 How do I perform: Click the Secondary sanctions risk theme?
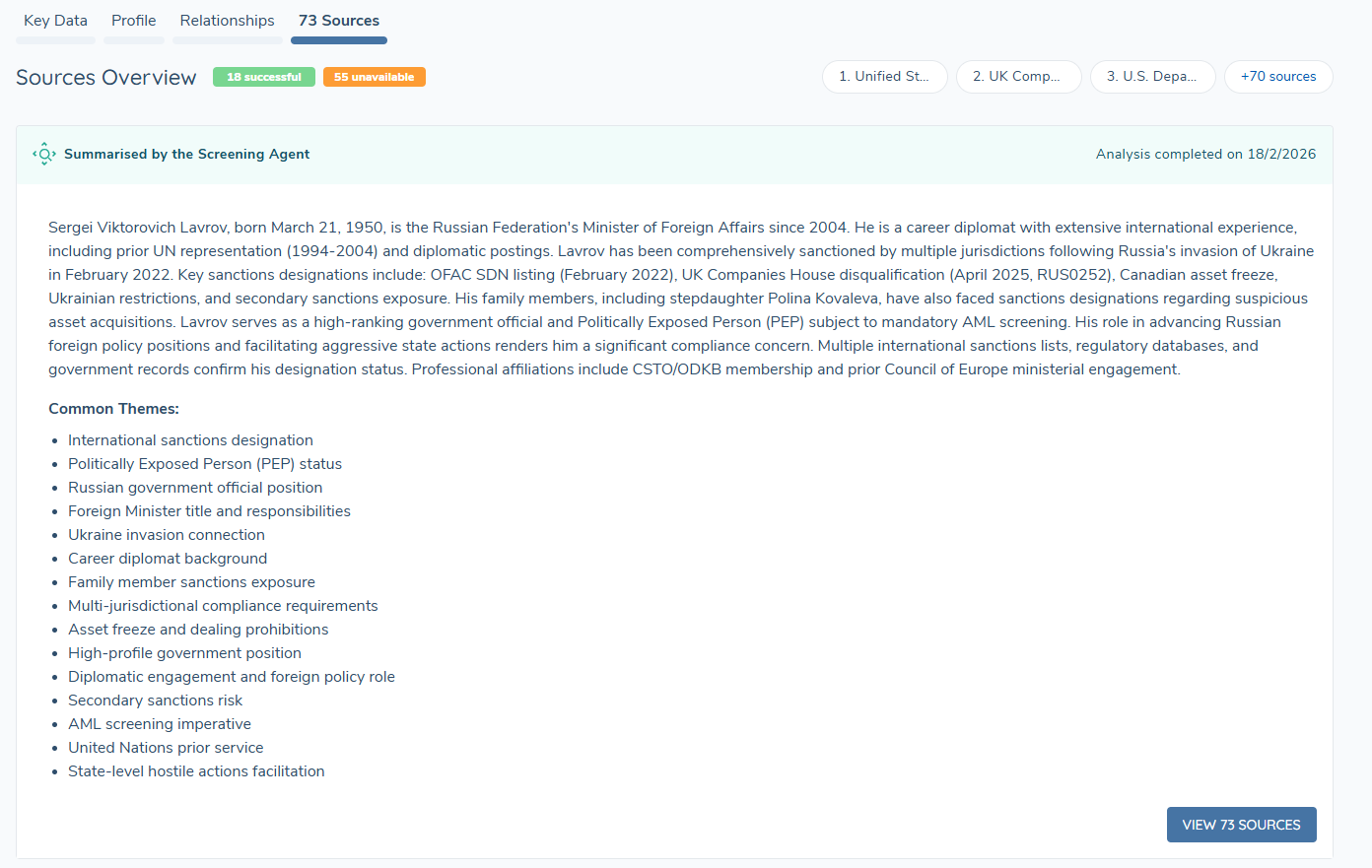pos(155,701)
